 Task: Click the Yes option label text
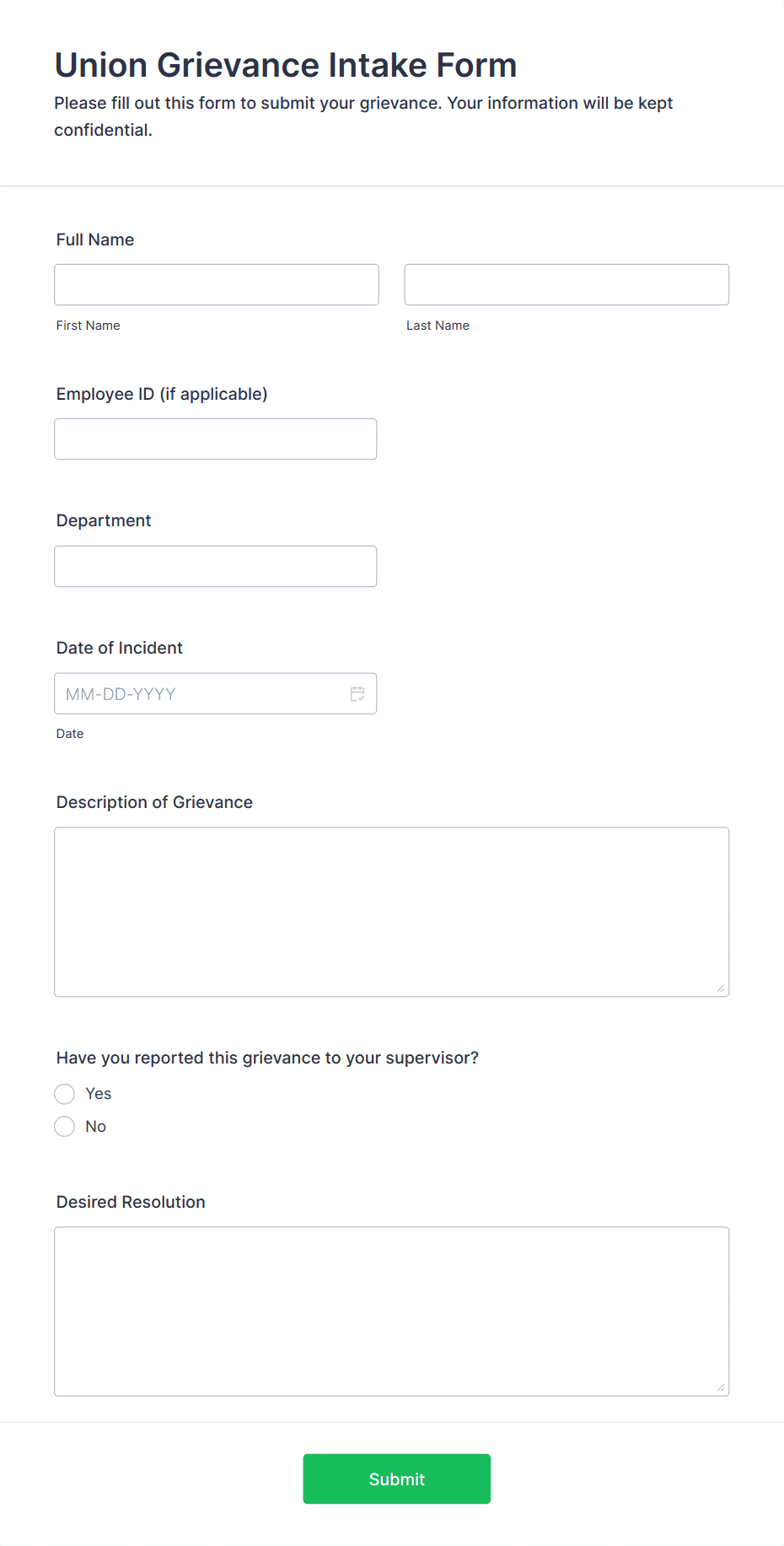(99, 1094)
